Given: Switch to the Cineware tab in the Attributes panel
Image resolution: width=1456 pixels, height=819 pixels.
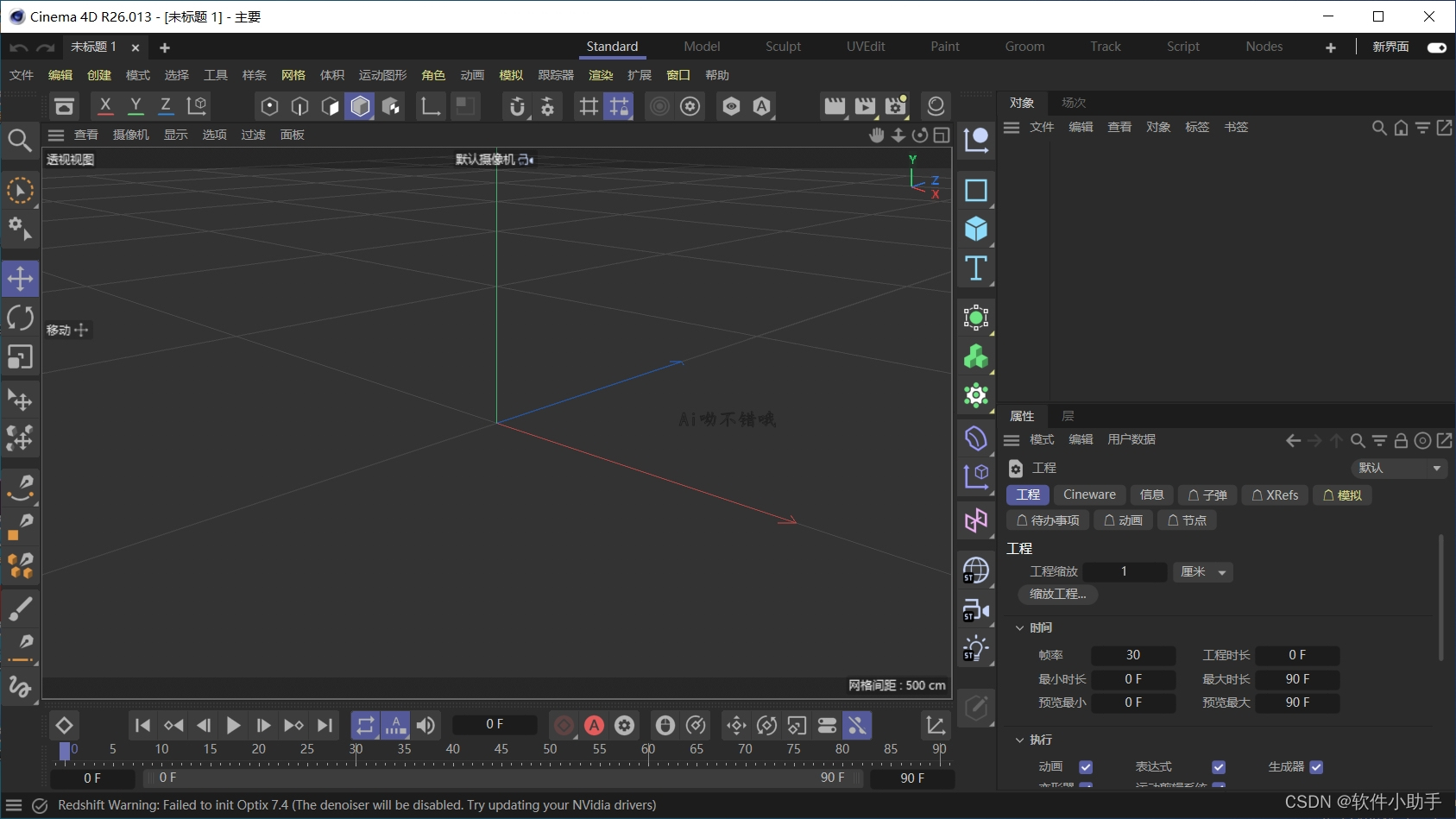Looking at the screenshot, I should [x=1088, y=495].
